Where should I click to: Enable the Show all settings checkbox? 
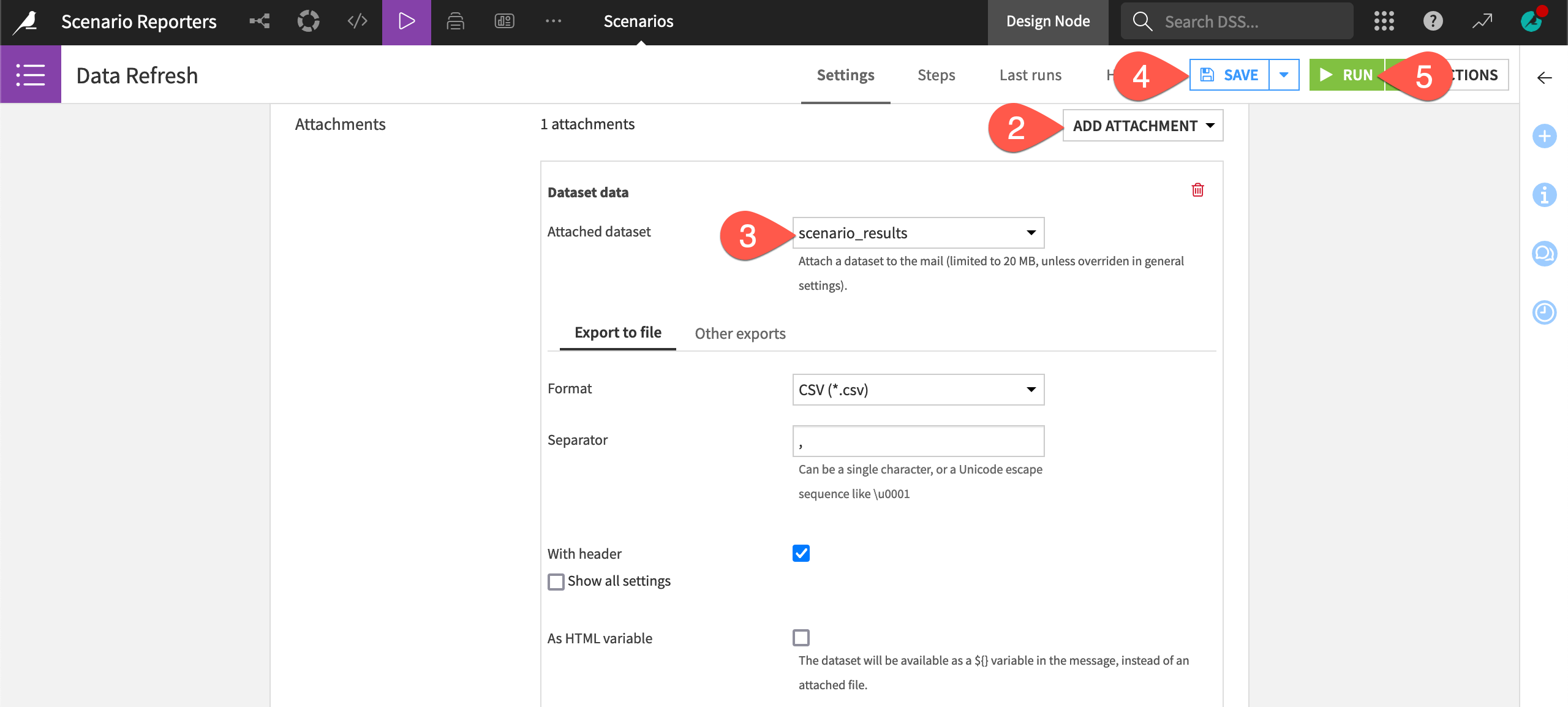(555, 581)
